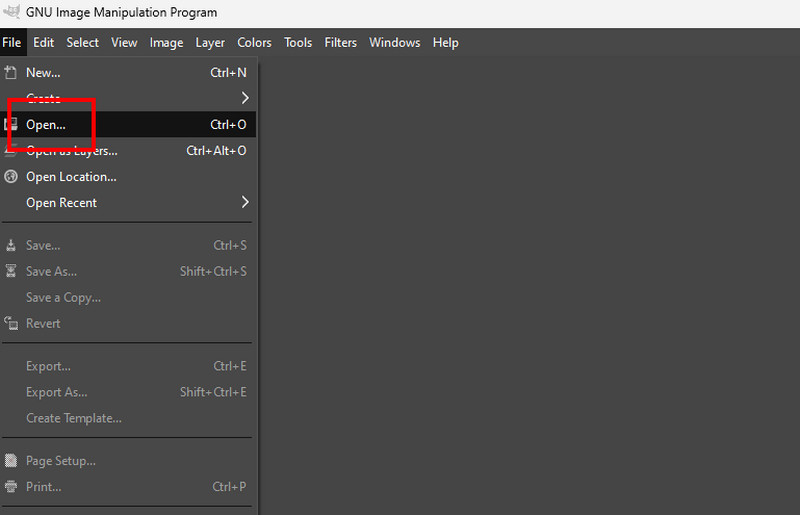The width and height of the screenshot is (800, 515).
Task: Select the Export As menu entry
Action: (x=56, y=392)
